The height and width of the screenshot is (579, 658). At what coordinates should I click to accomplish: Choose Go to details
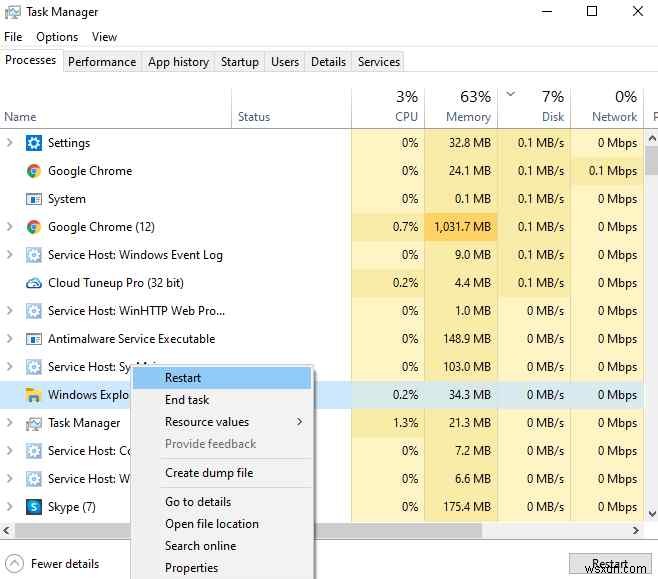pos(222,502)
